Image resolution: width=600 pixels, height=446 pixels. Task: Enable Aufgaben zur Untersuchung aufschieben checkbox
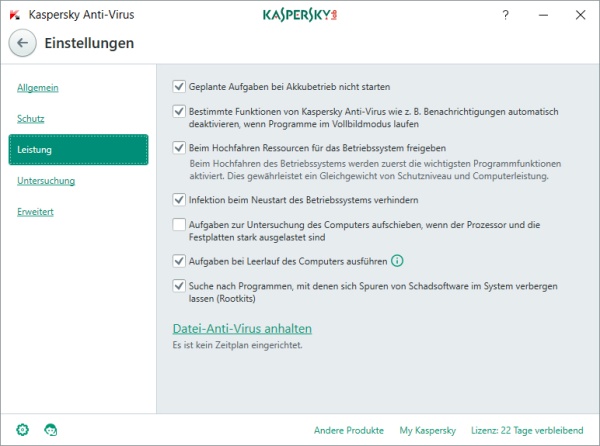179,225
